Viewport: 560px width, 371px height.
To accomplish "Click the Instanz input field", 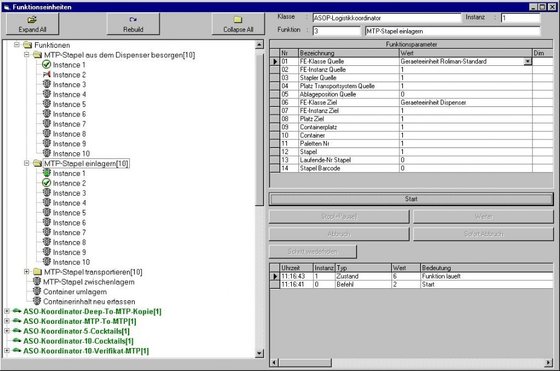I will [x=521, y=18].
